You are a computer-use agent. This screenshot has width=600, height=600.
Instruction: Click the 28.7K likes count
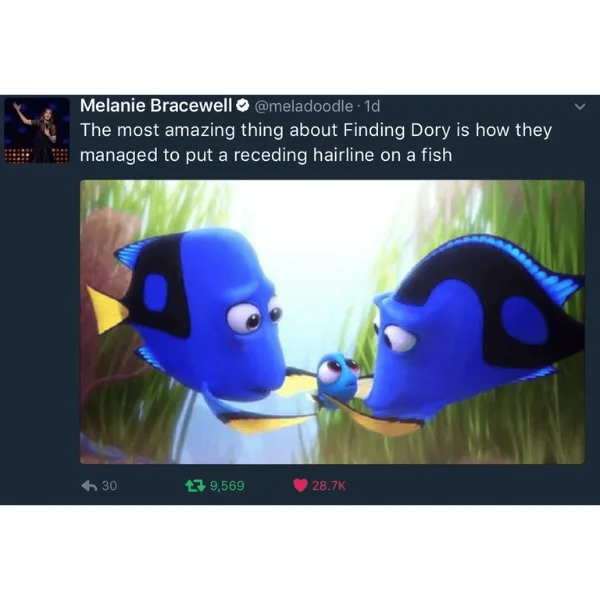329,486
